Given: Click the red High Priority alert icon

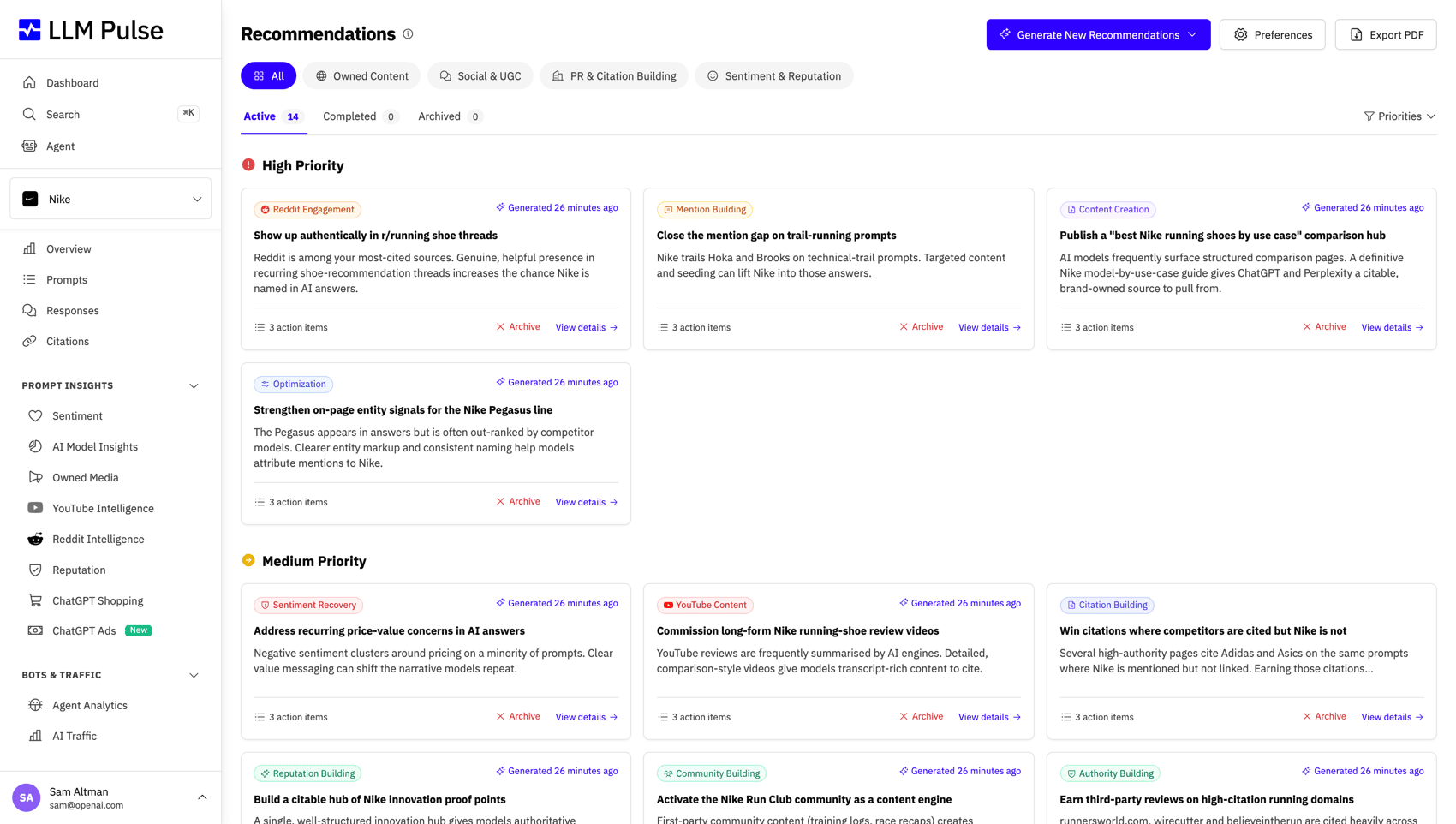Looking at the screenshot, I should click(248, 165).
